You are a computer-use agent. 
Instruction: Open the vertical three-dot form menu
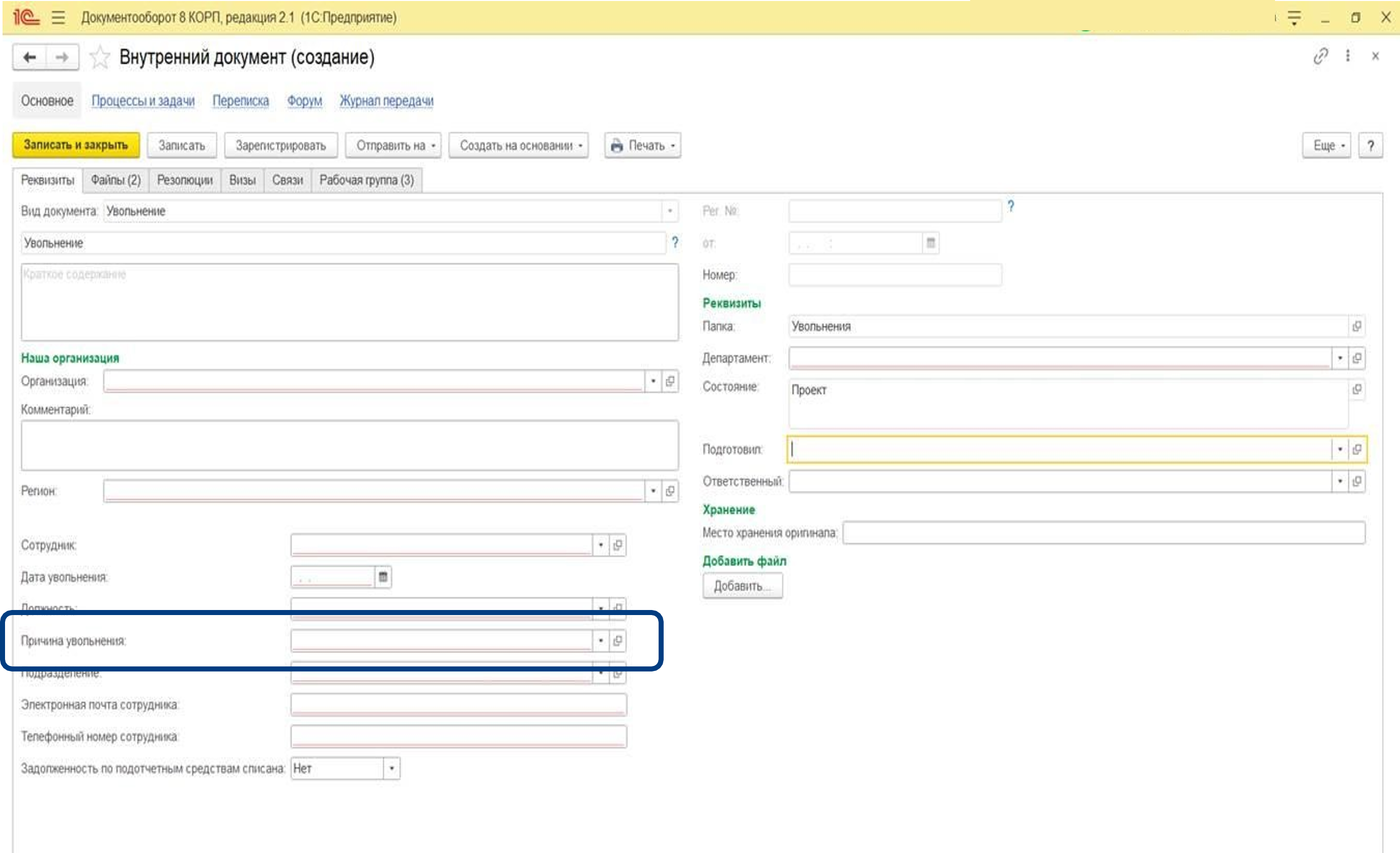(x=1348, y=55)
